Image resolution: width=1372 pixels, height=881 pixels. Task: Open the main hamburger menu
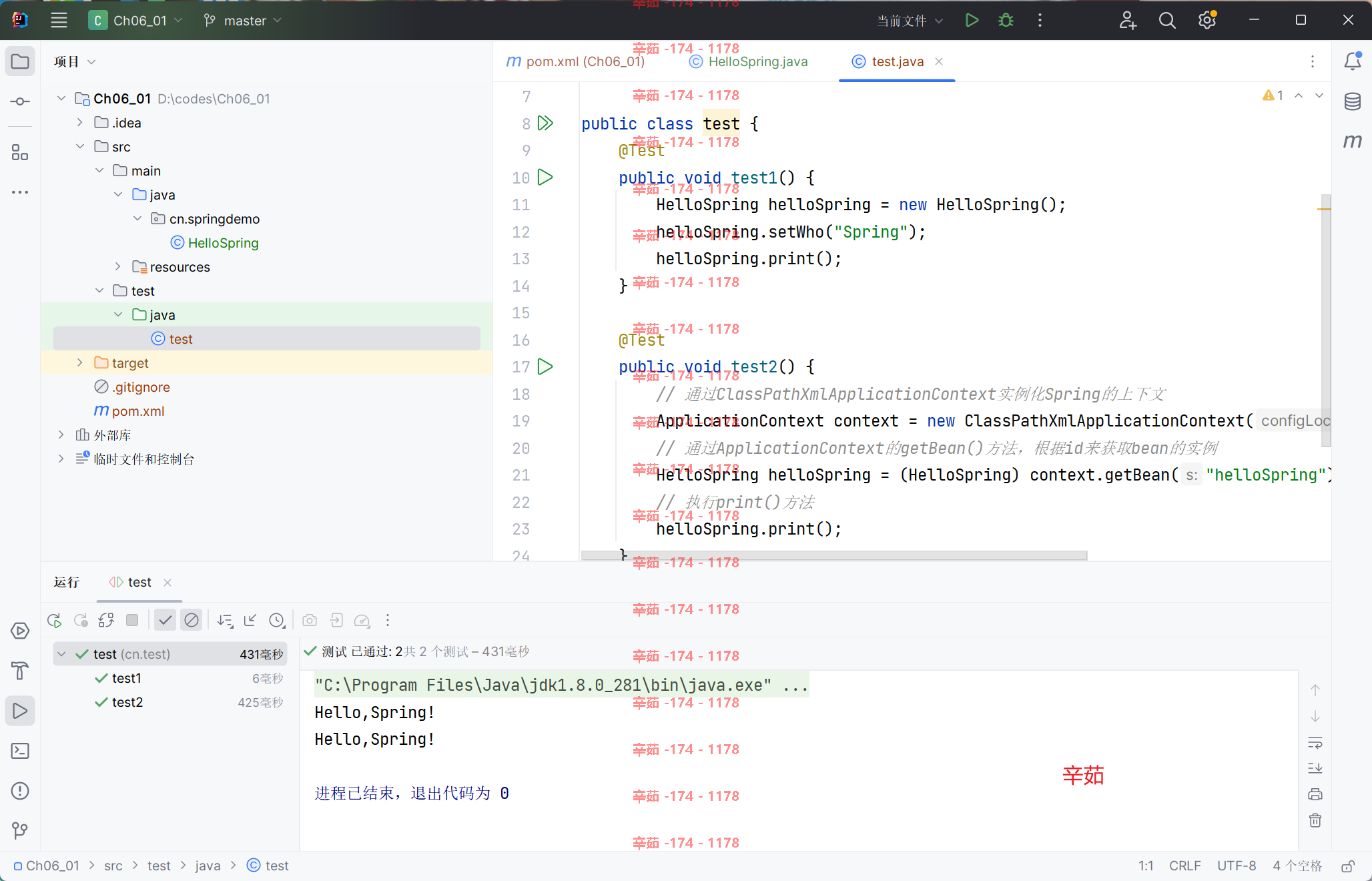[59, 21]
